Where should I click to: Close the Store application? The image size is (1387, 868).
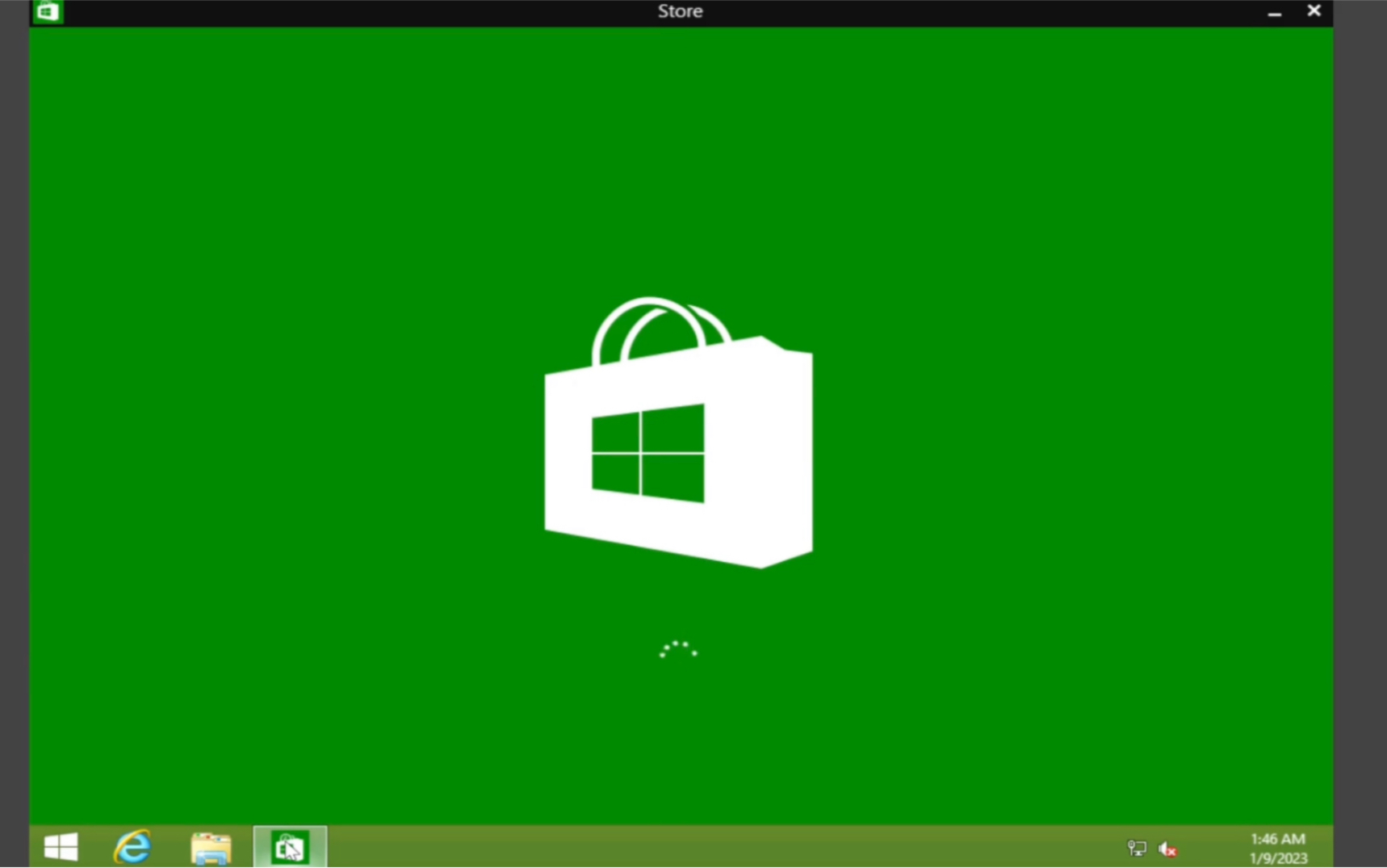(1314, 10)
